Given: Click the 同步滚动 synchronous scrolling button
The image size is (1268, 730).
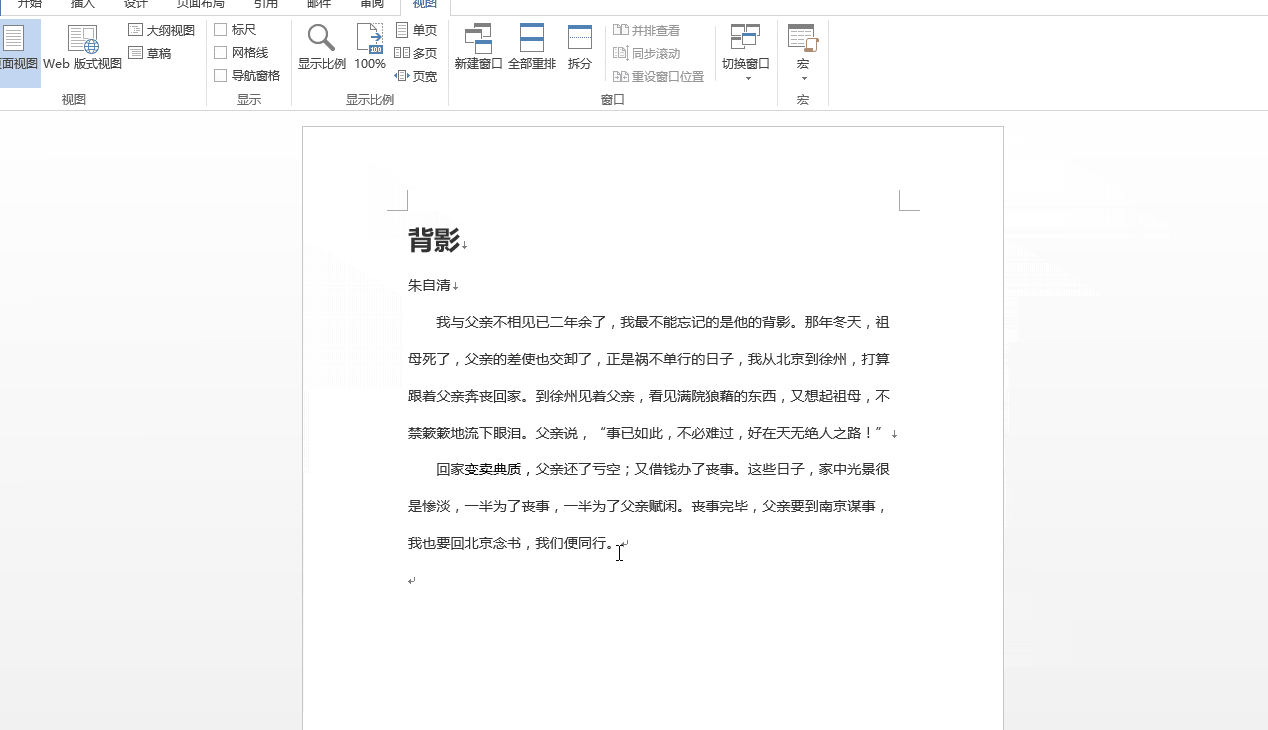Looking at the screenshot, I should [647, 53].
